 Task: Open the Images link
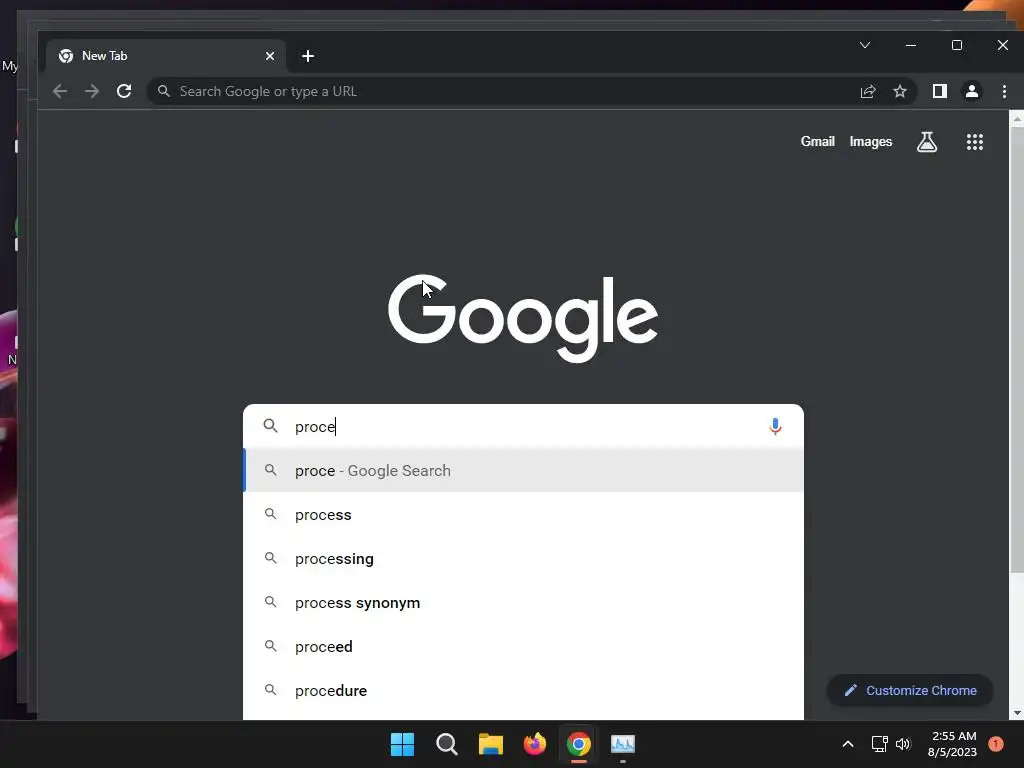tap(871, 142)
